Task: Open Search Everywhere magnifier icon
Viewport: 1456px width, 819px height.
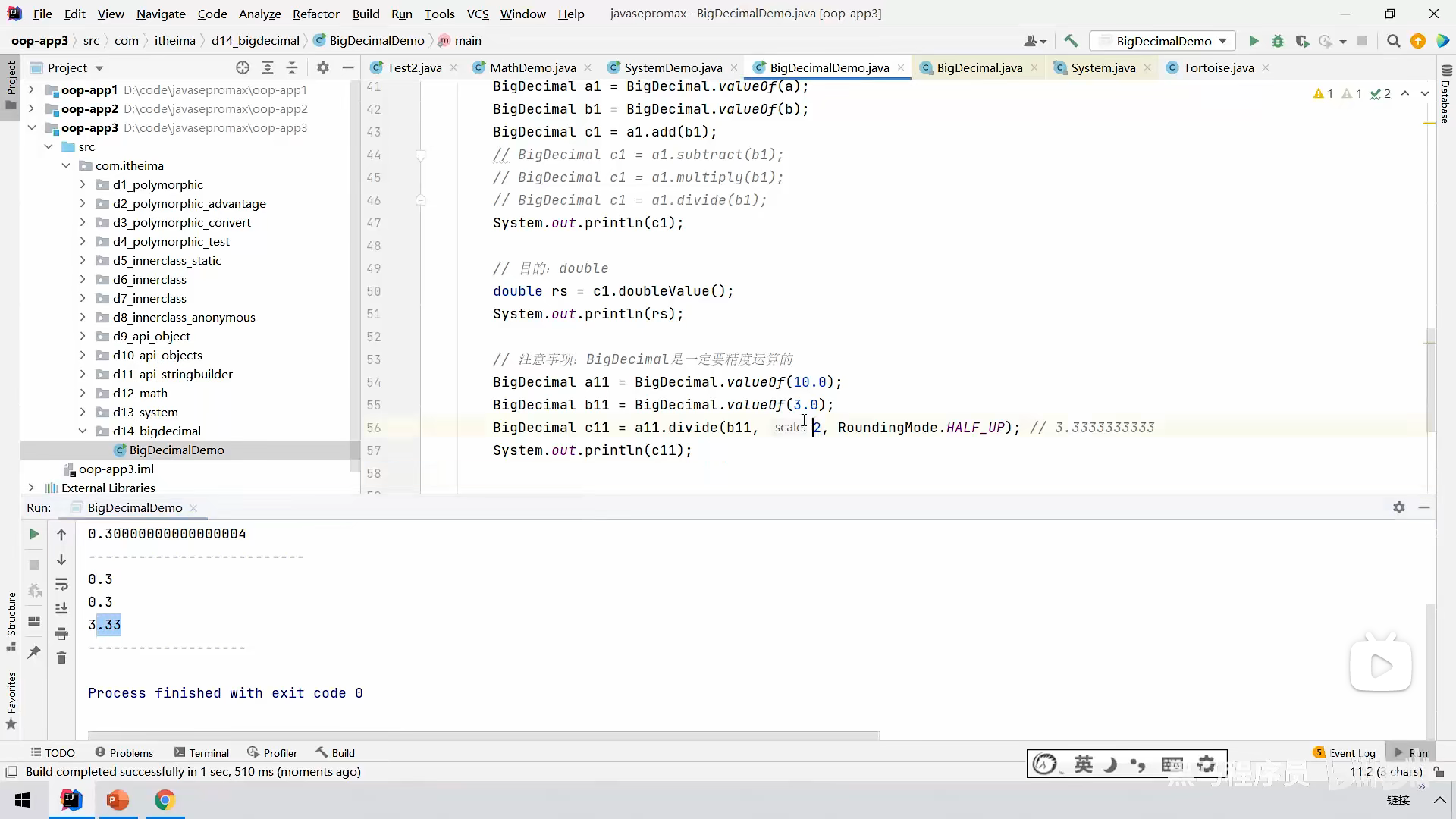Action: coord(1393,41)
